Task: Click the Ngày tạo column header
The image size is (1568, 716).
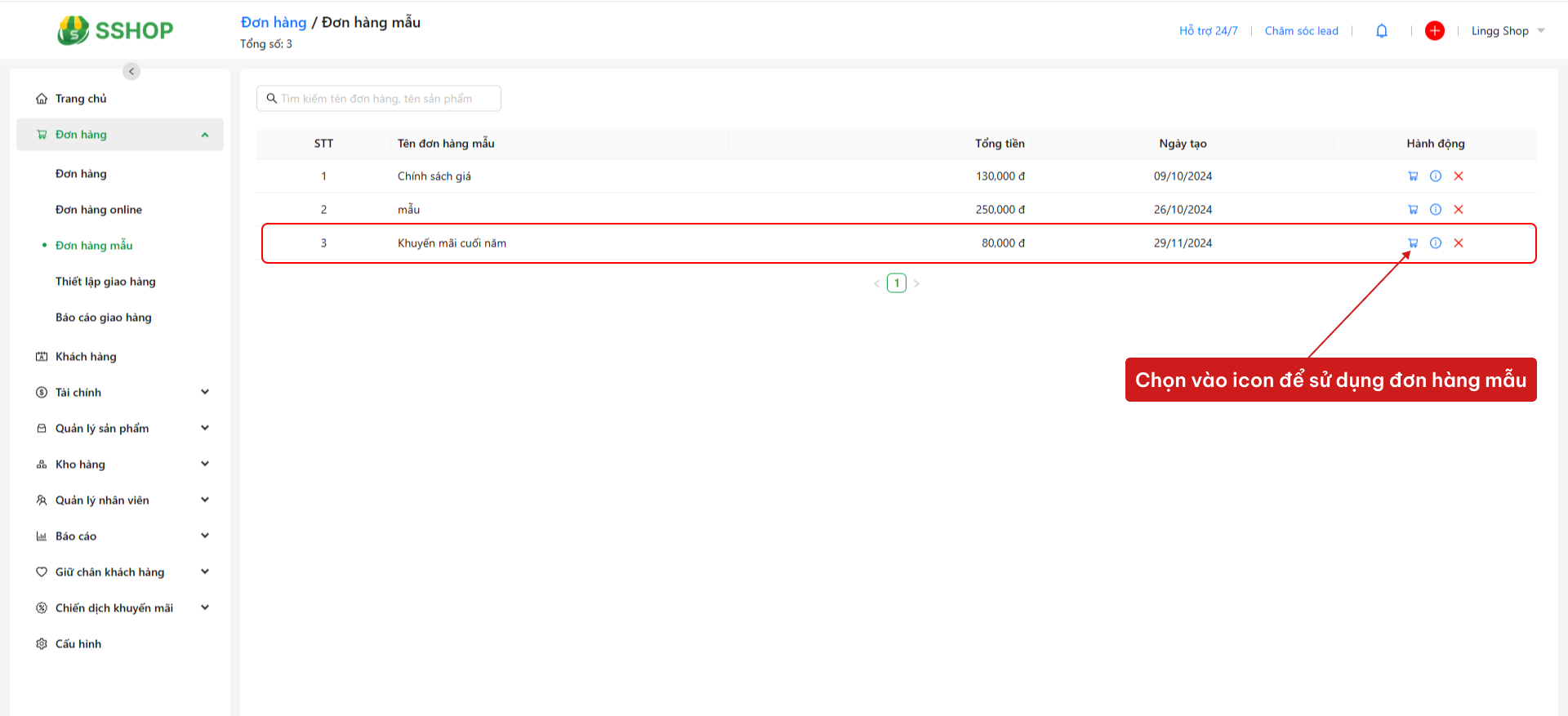Action: point(1183,144)
